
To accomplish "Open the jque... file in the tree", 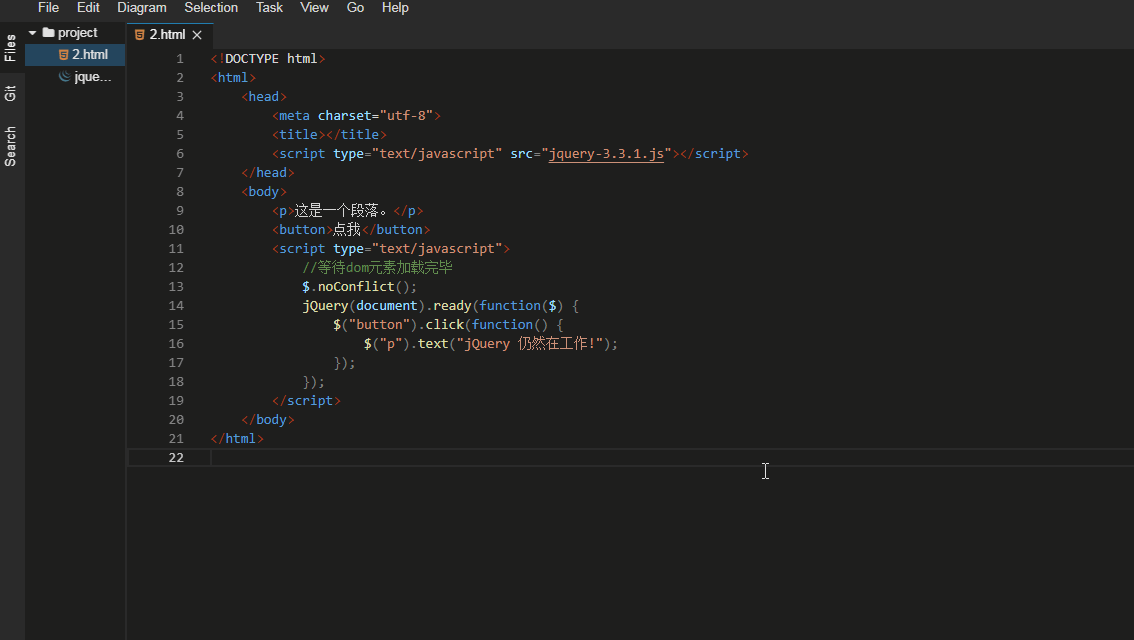I will click(93, 77).
